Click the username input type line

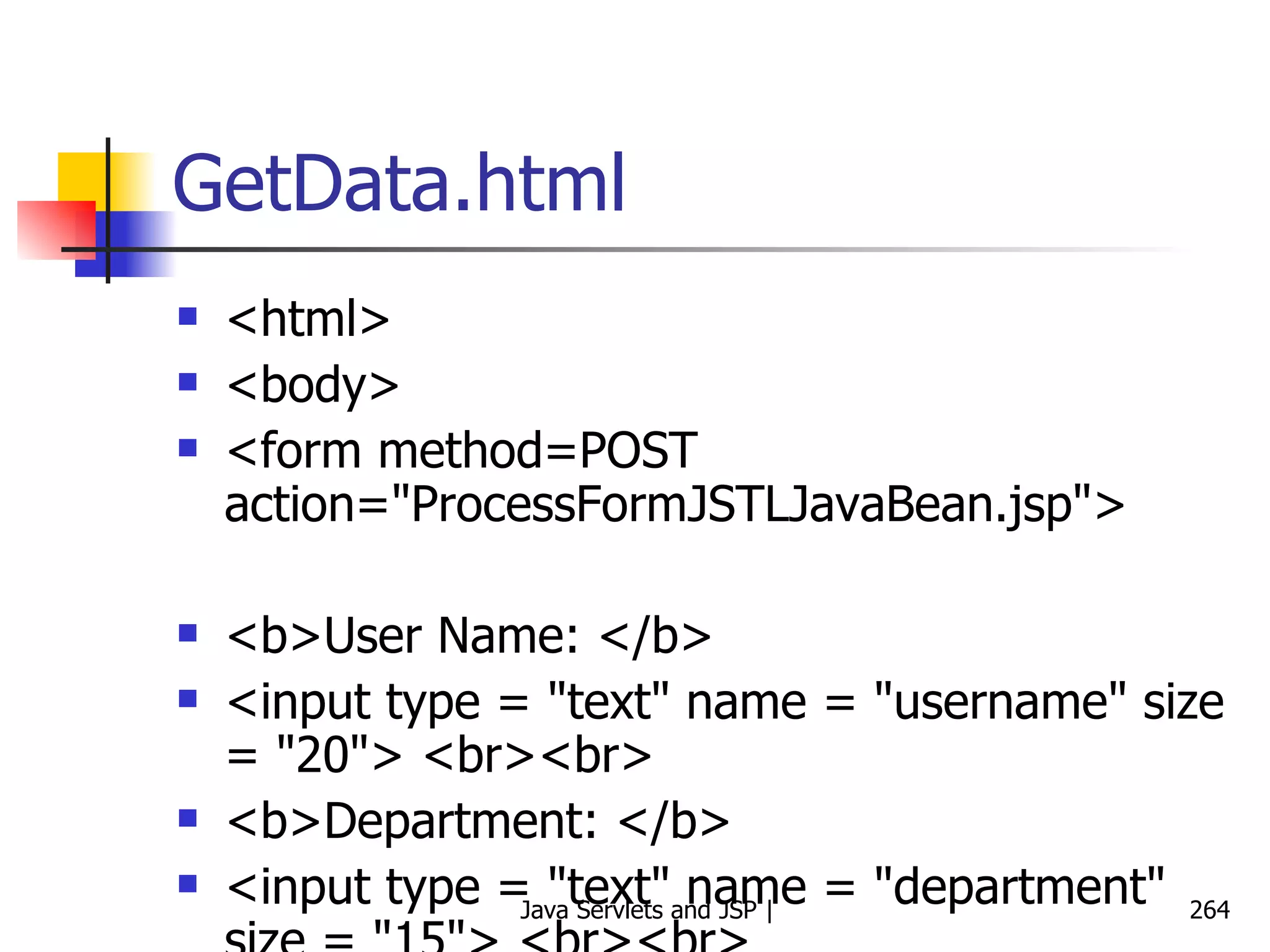tap(726, 702)
